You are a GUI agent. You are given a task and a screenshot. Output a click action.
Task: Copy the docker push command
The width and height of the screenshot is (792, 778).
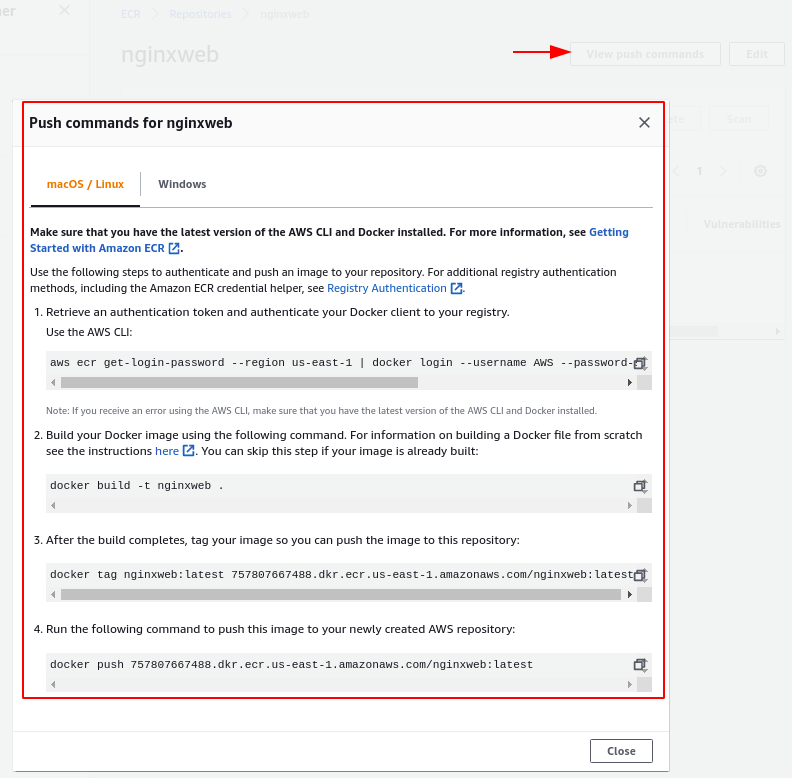tap(640, 664)
